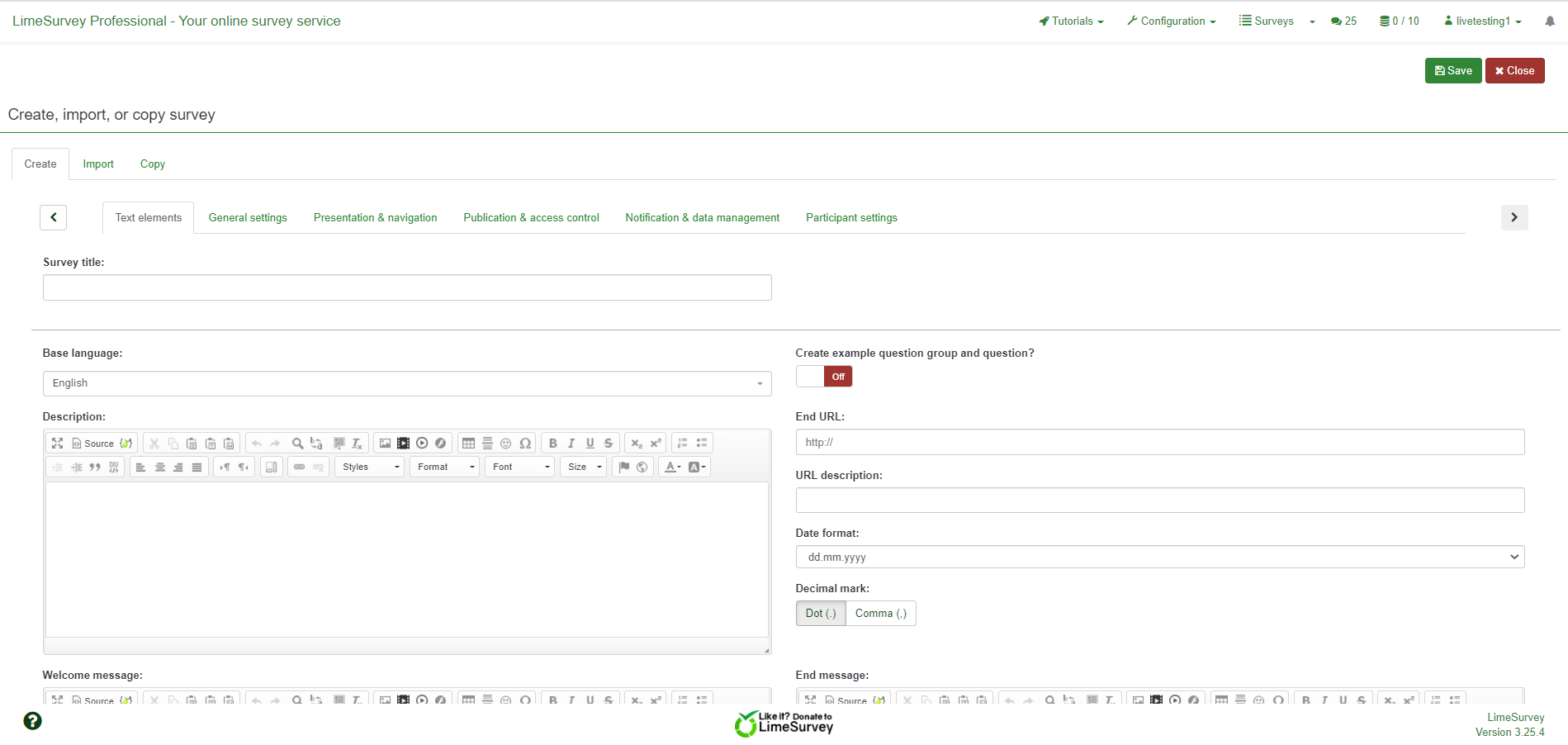The width and height of the screenshot is (1568, 745).
Task: Insert special character omega in Description editor
Action: click(x=525, y=444)
